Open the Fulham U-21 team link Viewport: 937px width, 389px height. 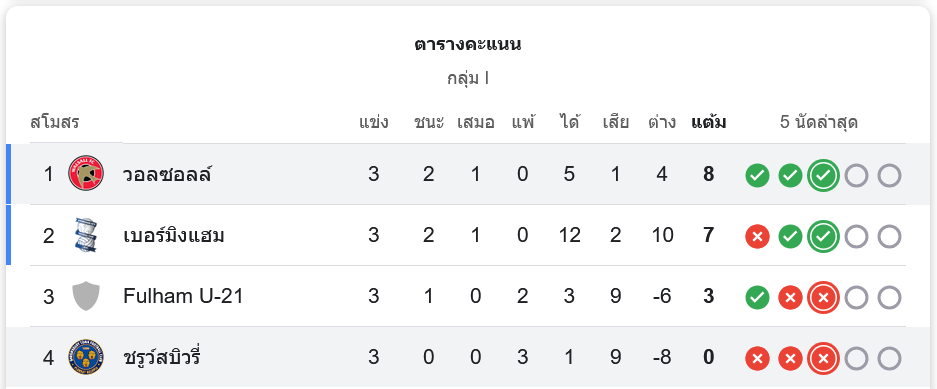[x=183, y=296]
